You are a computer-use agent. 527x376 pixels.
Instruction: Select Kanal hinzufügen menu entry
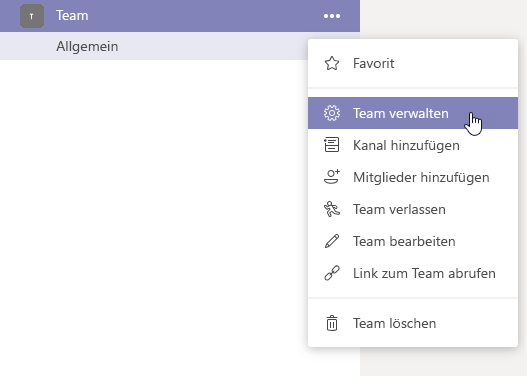(x=413, y=145)
